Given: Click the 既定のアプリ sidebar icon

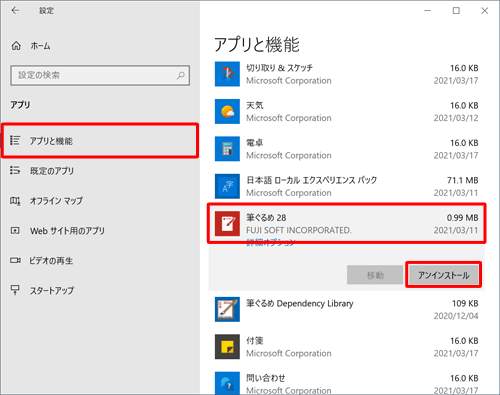Looking at the screenshot, I should [x=15, y=170].
